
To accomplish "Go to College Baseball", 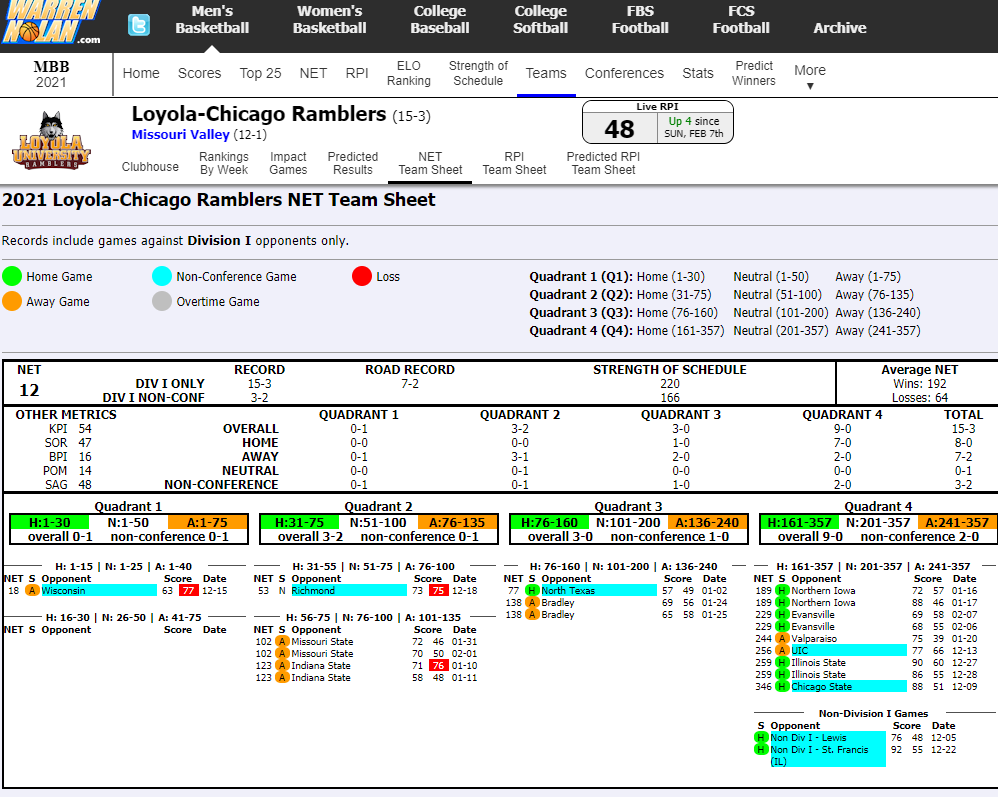I will [440, 20].
